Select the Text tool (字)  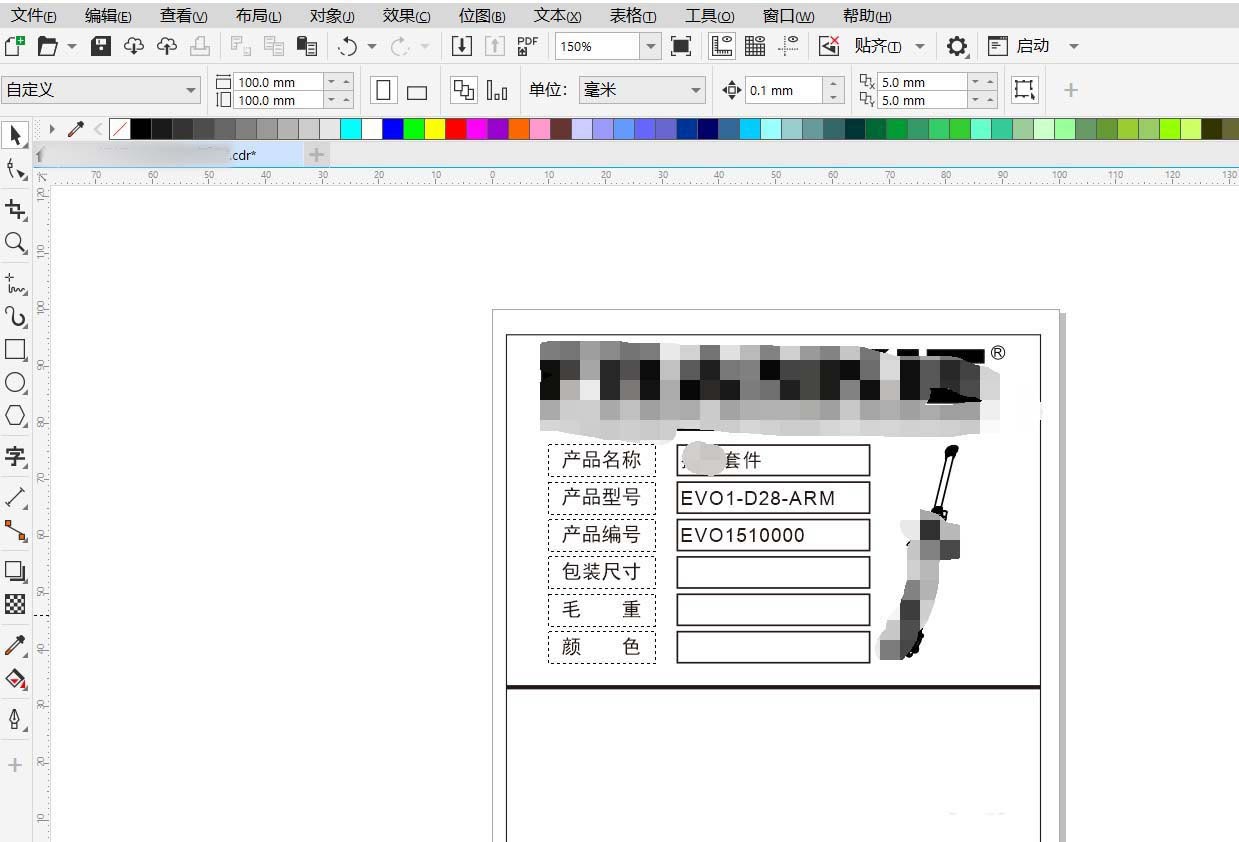pos(16,457)
